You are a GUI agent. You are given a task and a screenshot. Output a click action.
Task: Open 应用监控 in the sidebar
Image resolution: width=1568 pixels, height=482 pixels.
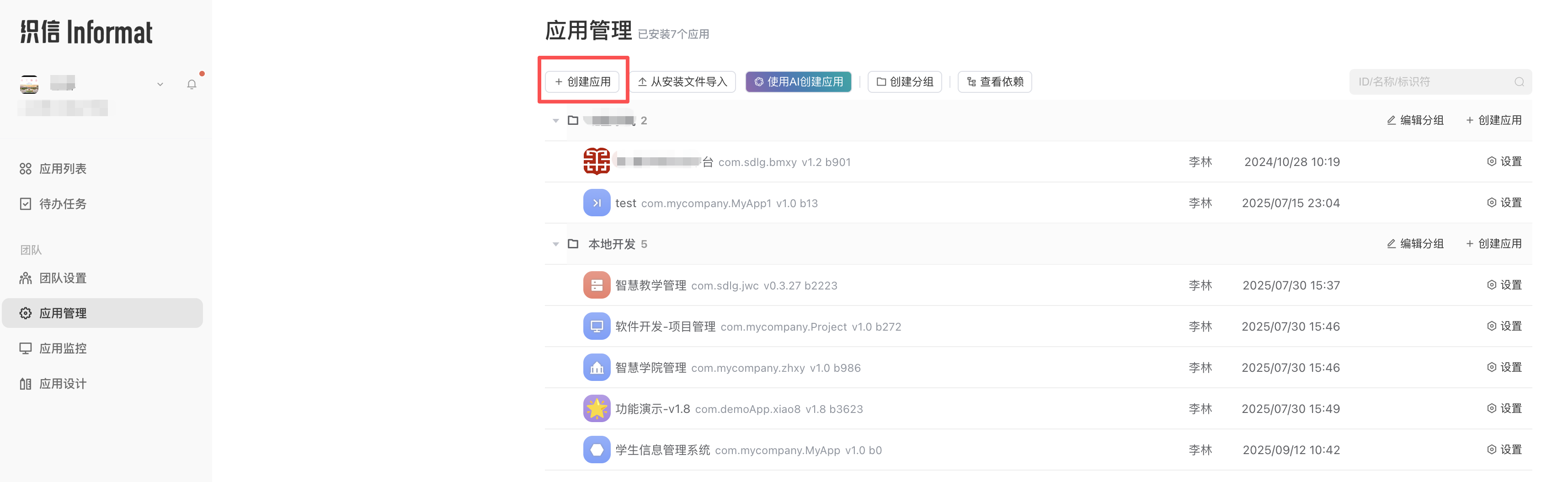click(x=63, y=348)
